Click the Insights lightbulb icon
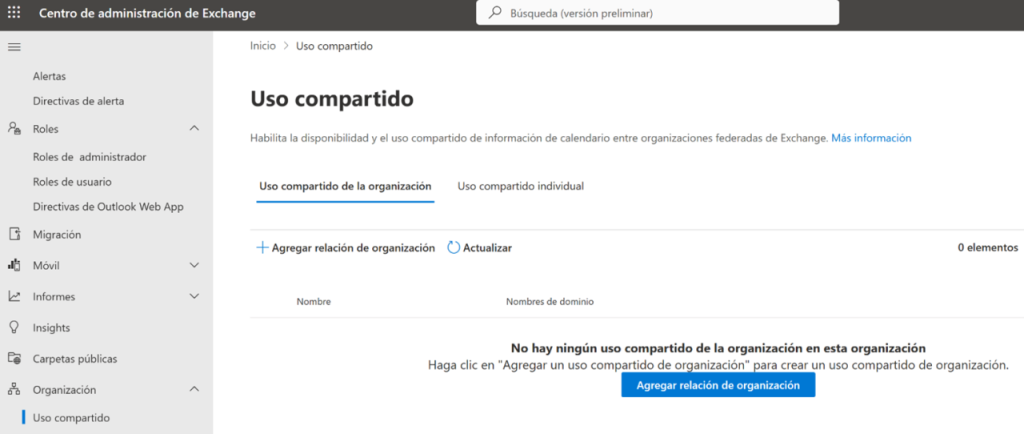 click(x=14, y=328)
